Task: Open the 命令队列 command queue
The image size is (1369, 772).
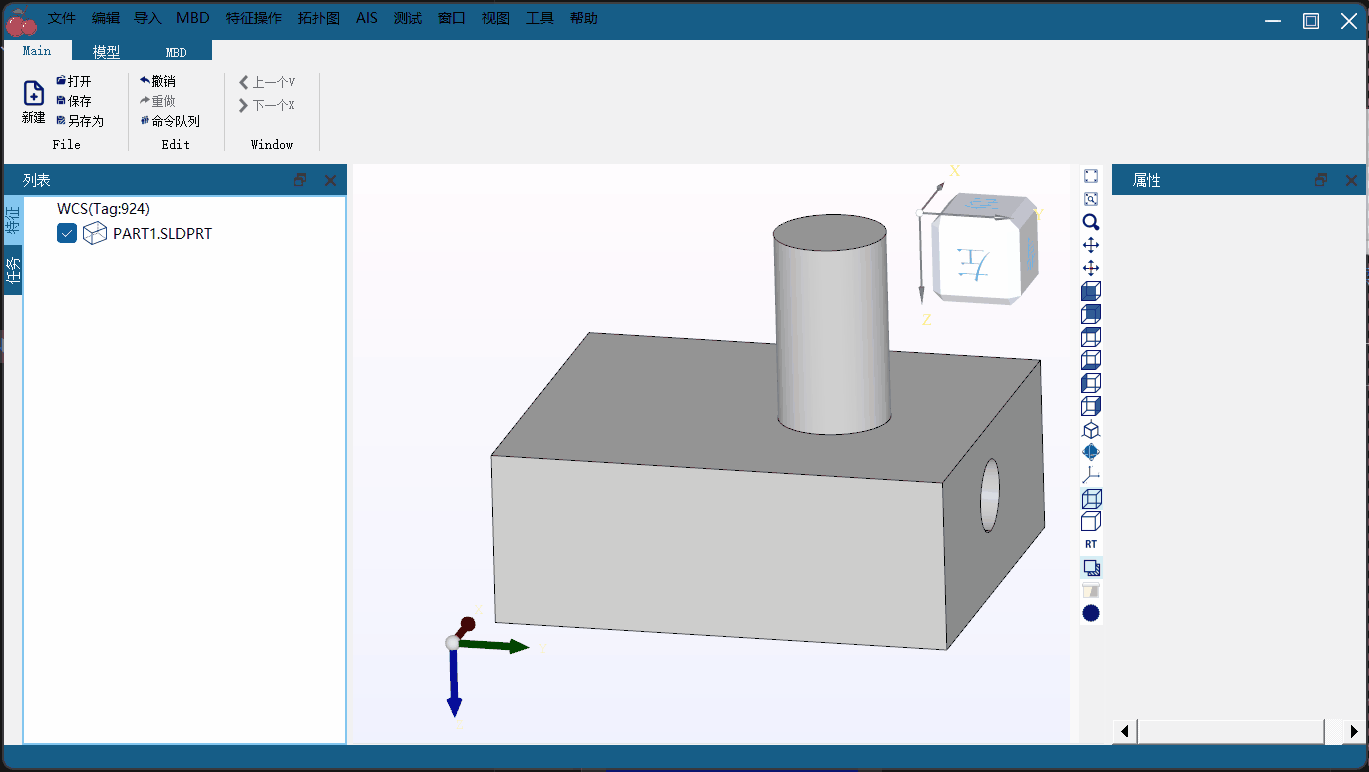Action: pyautogui.click(x=170, y=121)
